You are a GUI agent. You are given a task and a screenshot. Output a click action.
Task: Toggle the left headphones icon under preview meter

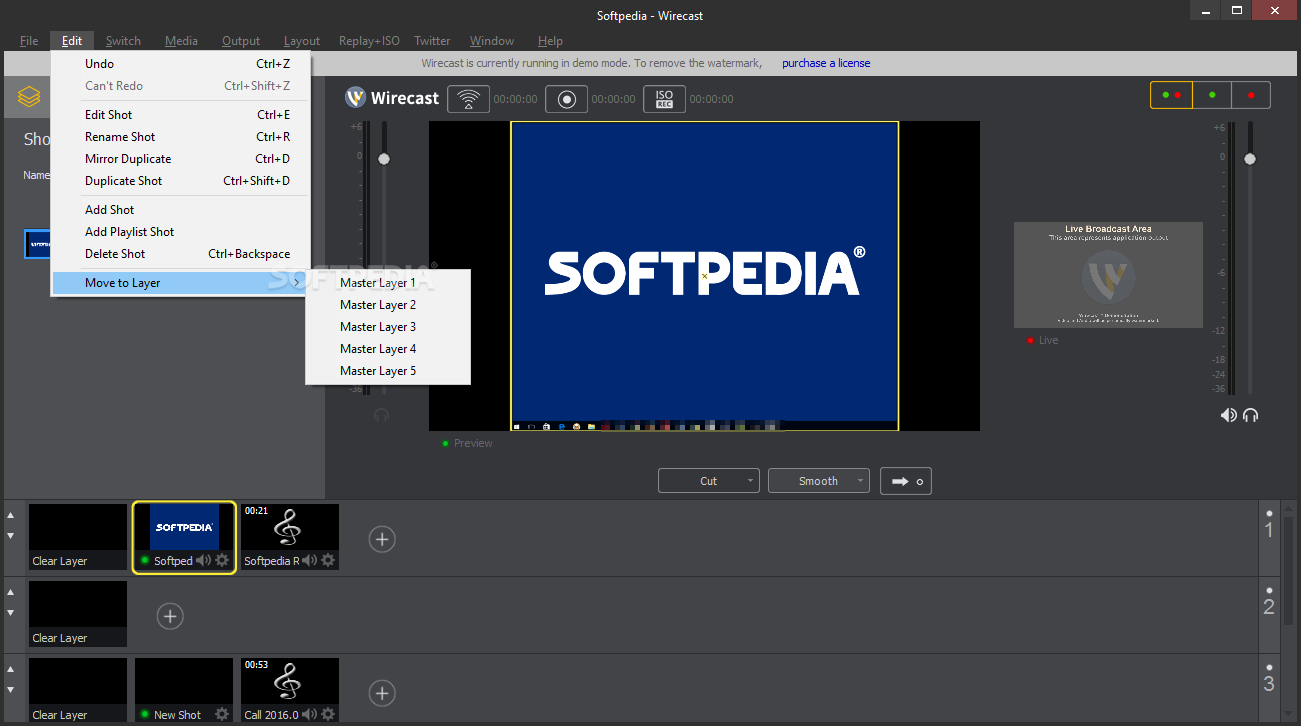click(x=381, y=415)
